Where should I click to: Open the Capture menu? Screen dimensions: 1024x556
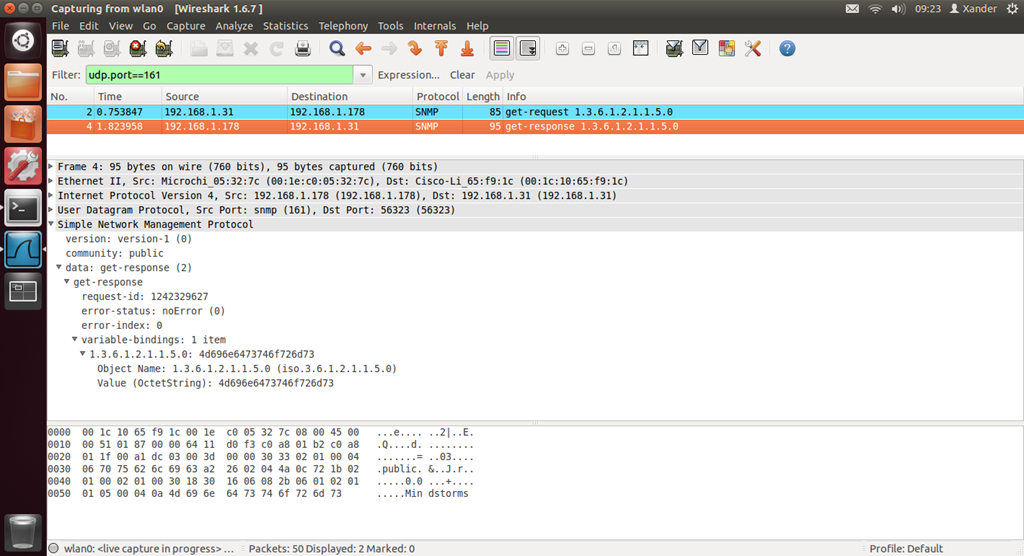185,26
